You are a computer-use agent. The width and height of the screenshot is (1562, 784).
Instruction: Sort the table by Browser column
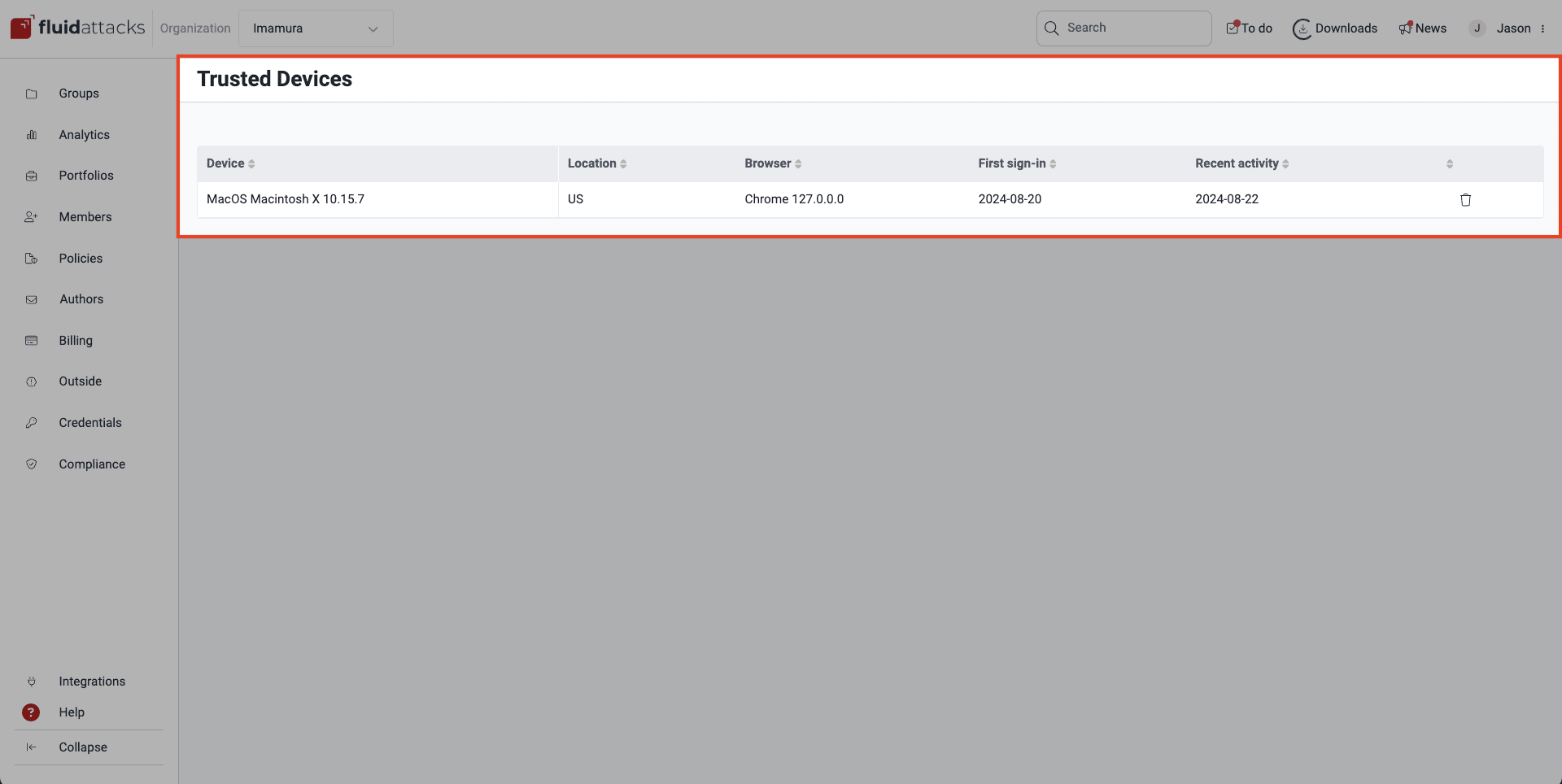pos(774,163)
